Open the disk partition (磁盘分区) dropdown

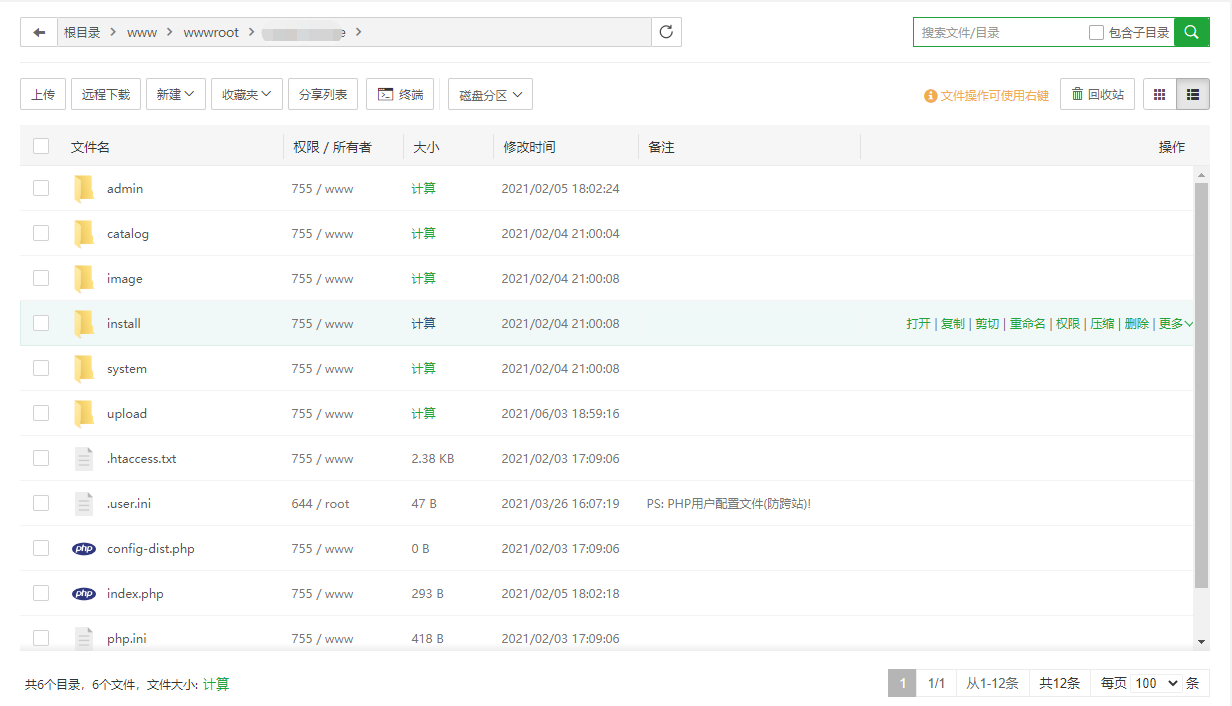[x=490, y=95]
